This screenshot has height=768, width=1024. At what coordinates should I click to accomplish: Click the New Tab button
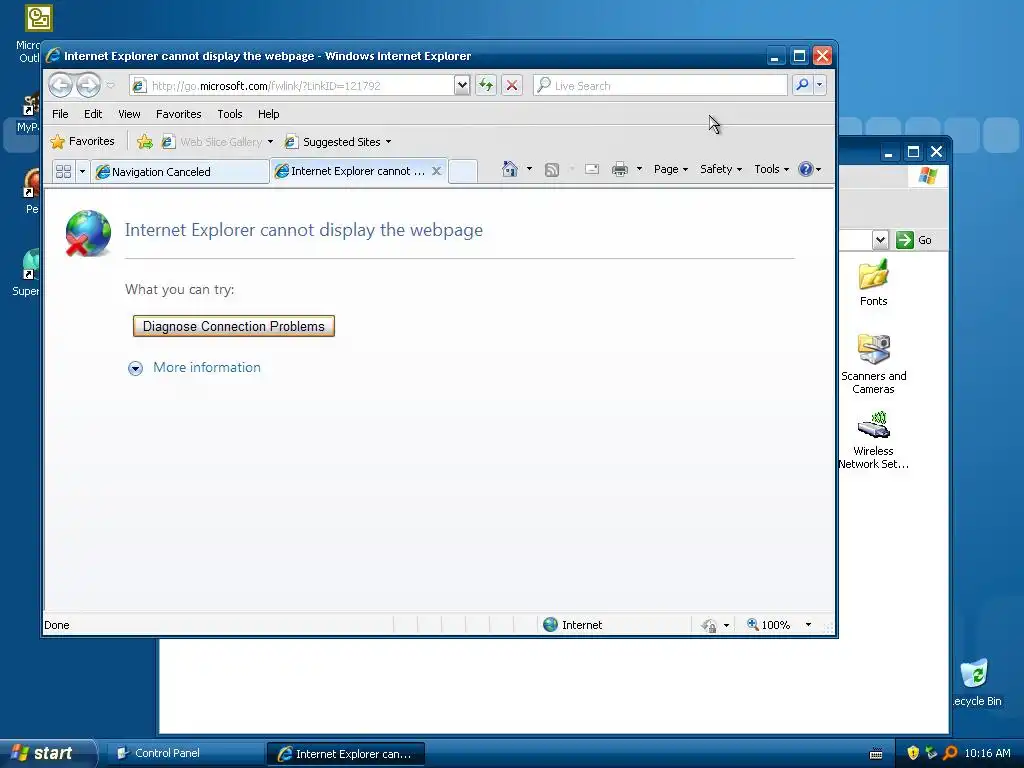pyautogui.click(x=463, y=171)
